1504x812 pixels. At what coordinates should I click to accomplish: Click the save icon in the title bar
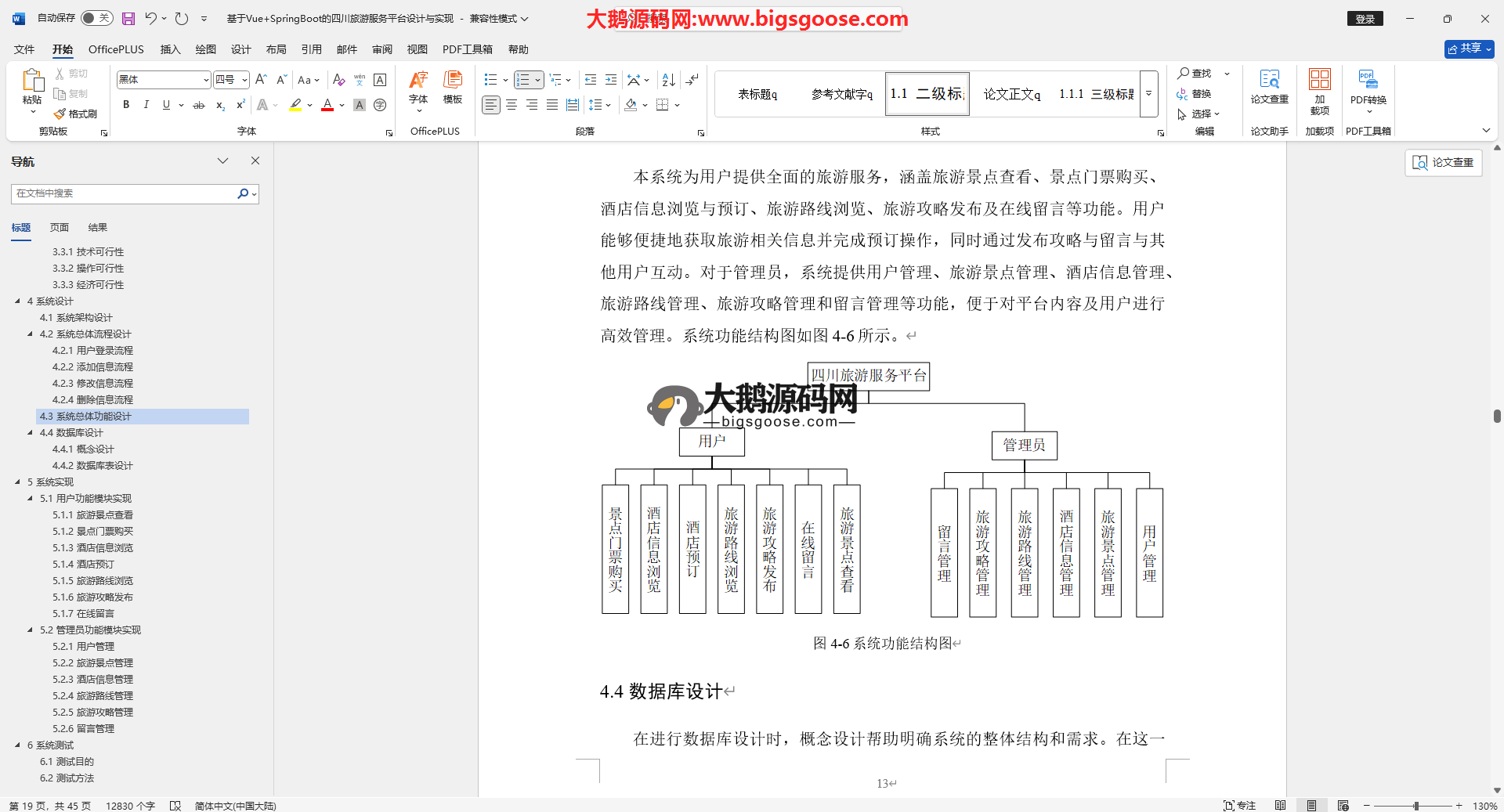(x=128, y=19)
